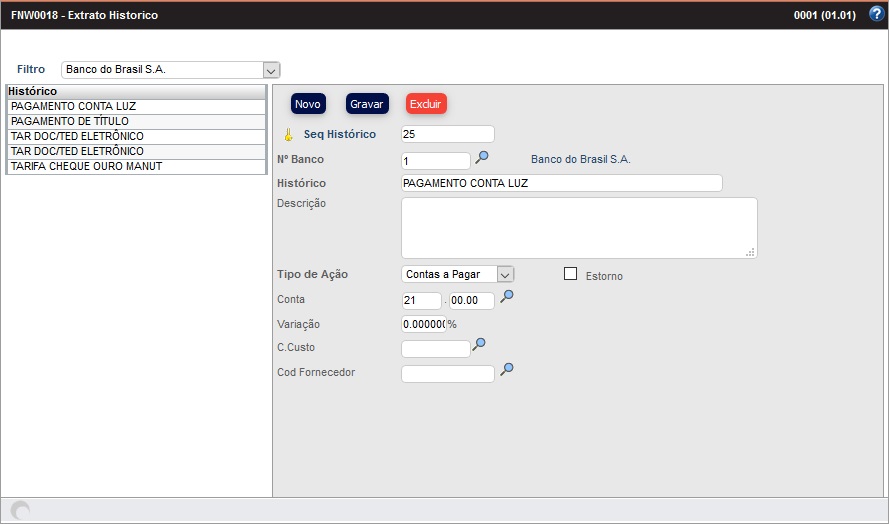Save record with Gravar button
The width and height of the screenshot is (889, 524).
367,104
